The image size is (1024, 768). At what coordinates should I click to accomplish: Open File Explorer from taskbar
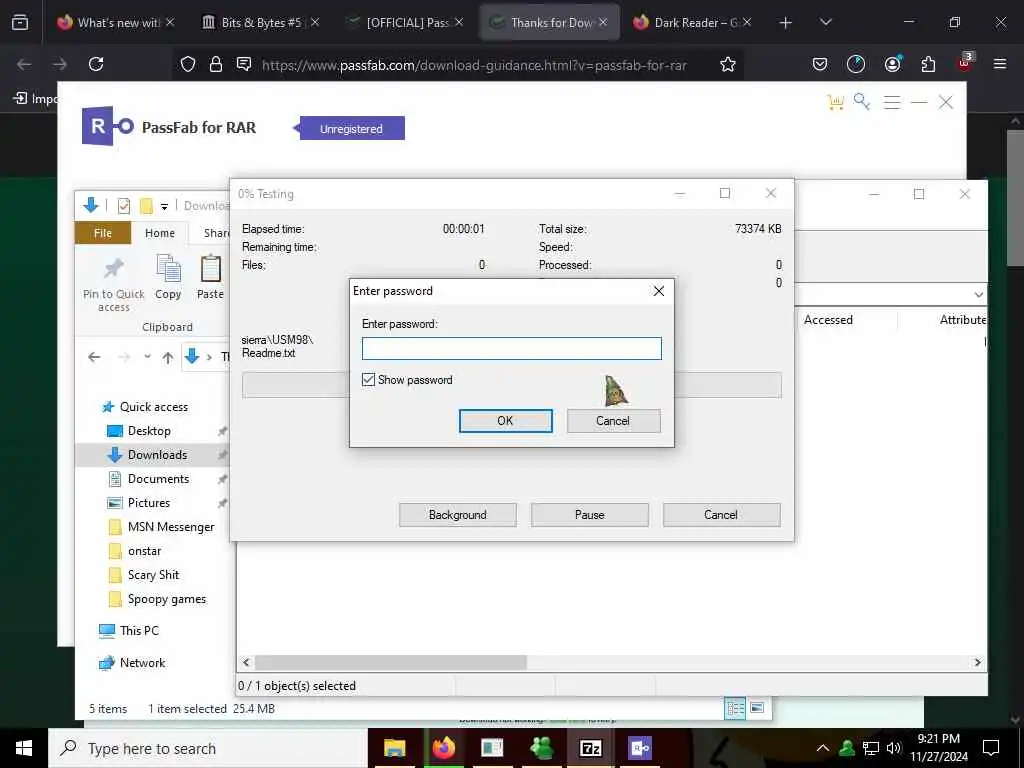[394, 748]
